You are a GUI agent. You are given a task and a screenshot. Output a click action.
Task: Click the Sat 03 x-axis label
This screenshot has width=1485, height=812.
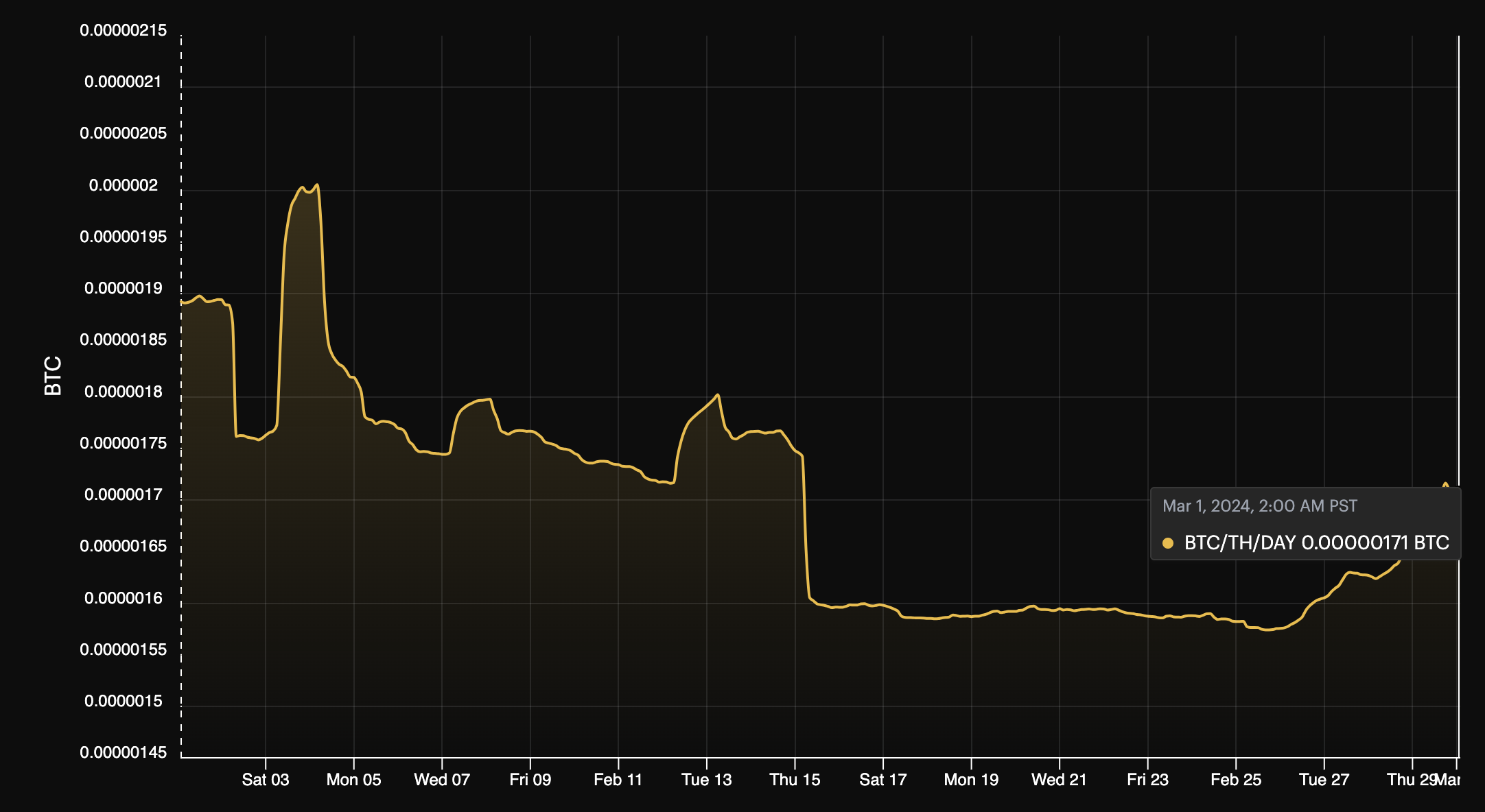point(266,780)
